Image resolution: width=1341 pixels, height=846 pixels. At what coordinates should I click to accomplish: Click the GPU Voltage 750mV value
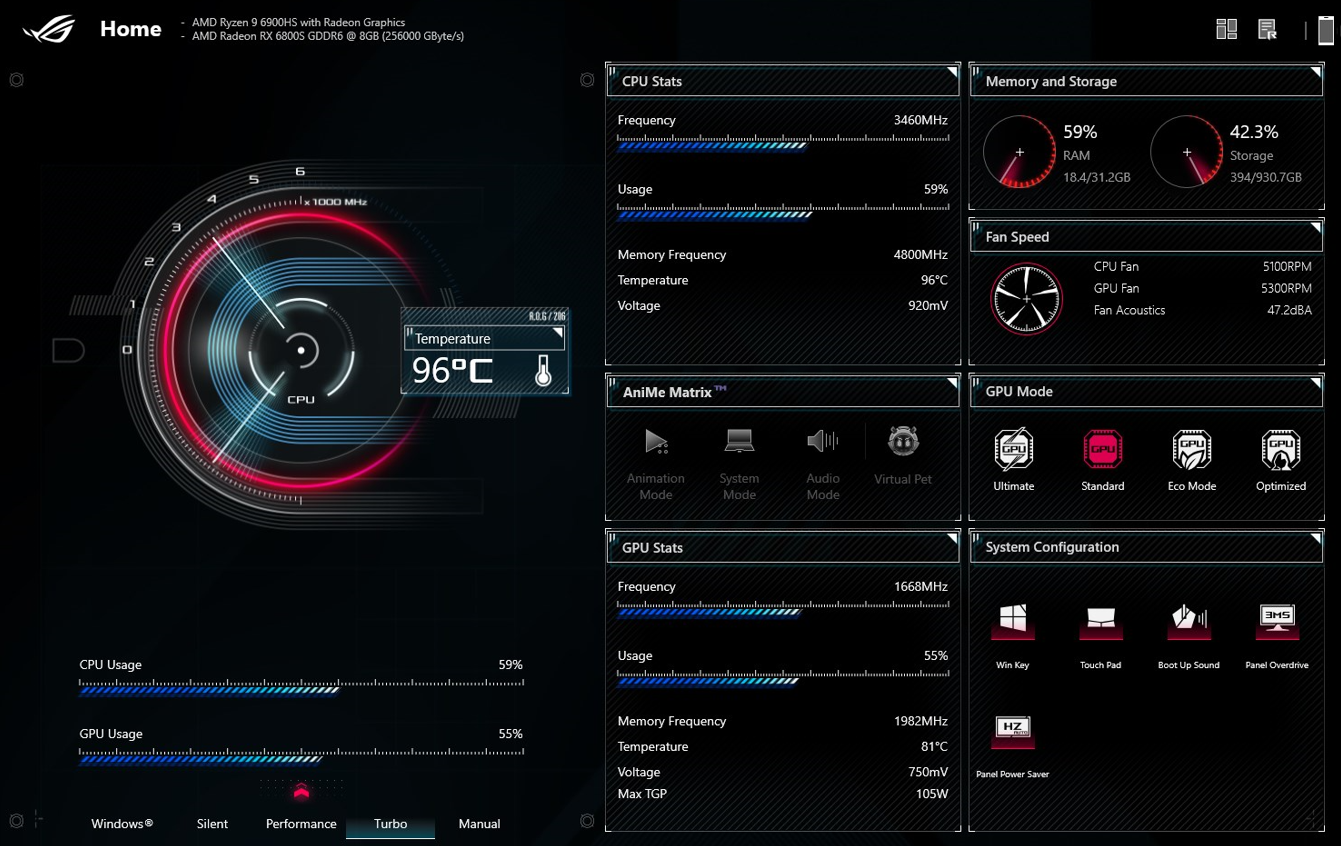click(x=928, y=772)
